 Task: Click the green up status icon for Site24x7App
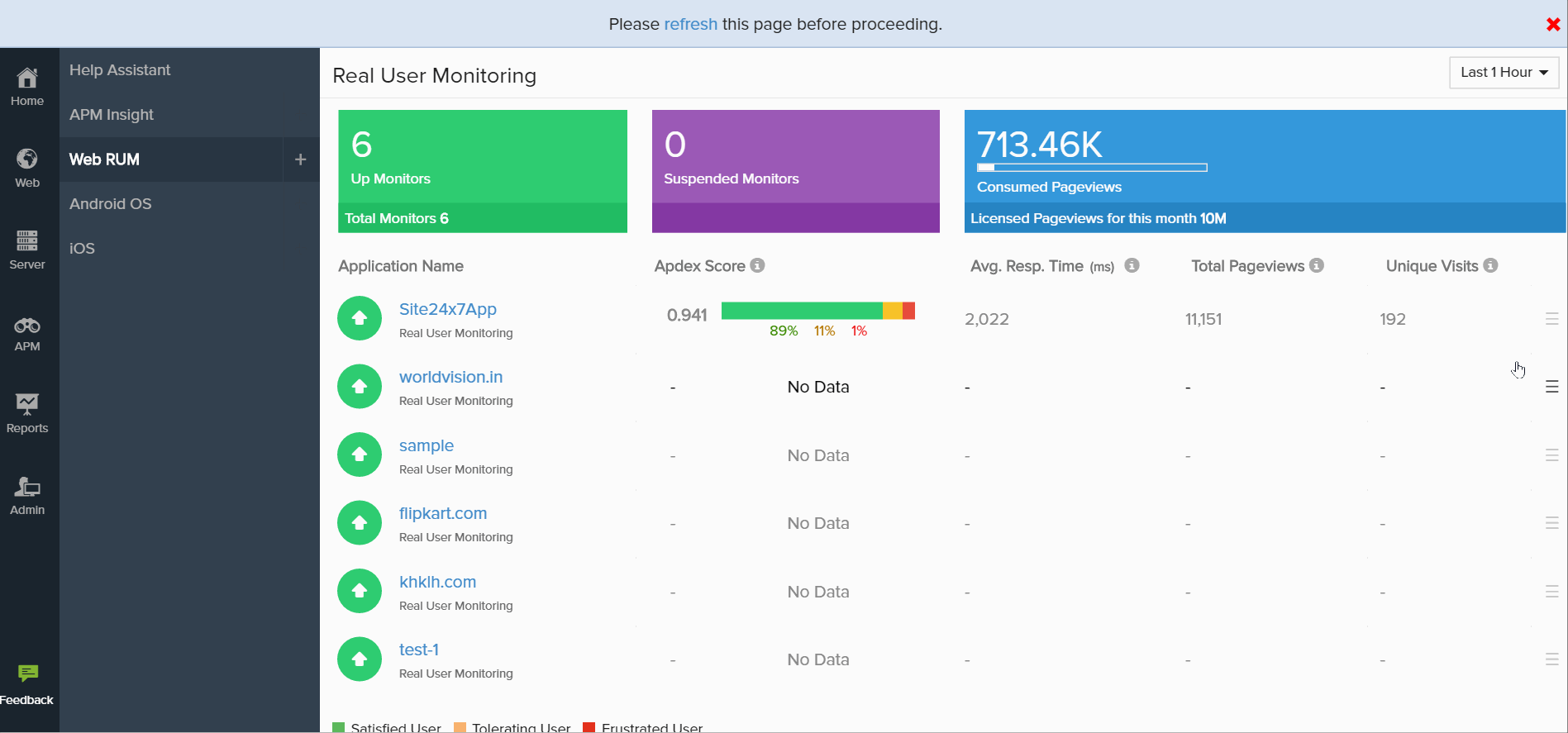(x=360, y=318)
